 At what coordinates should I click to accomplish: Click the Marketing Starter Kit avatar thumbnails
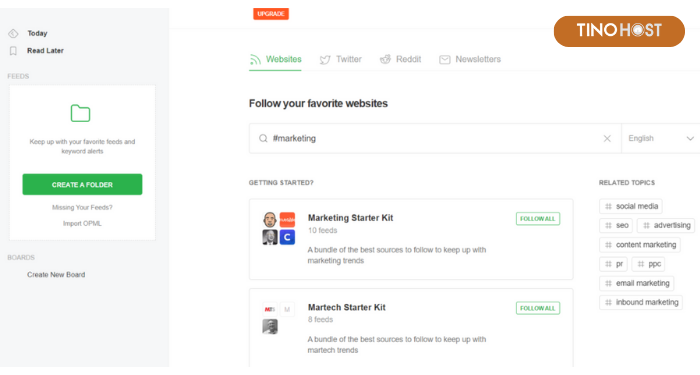point(279,229)
